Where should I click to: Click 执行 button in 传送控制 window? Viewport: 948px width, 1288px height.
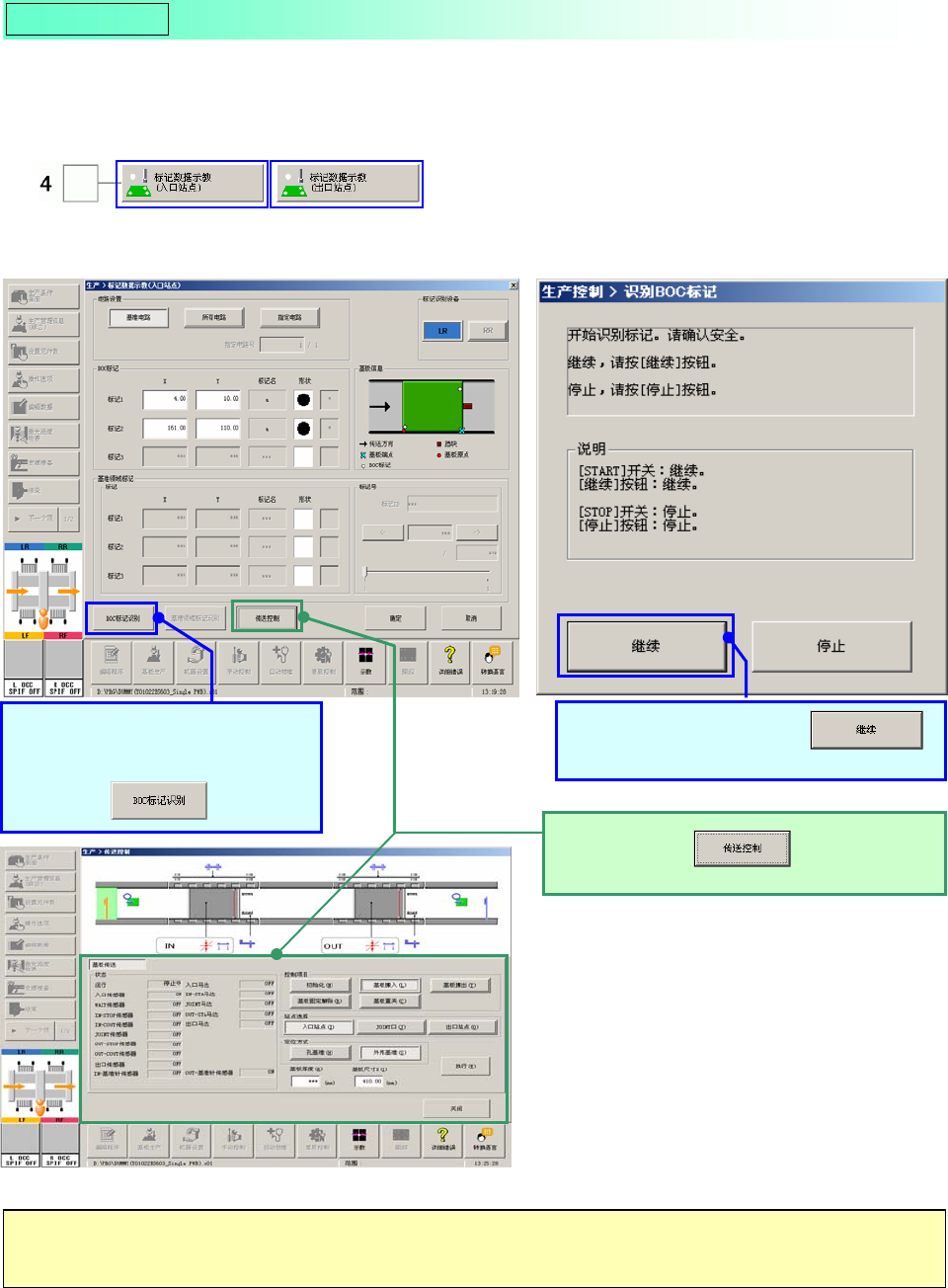(x=465, y=1066)
